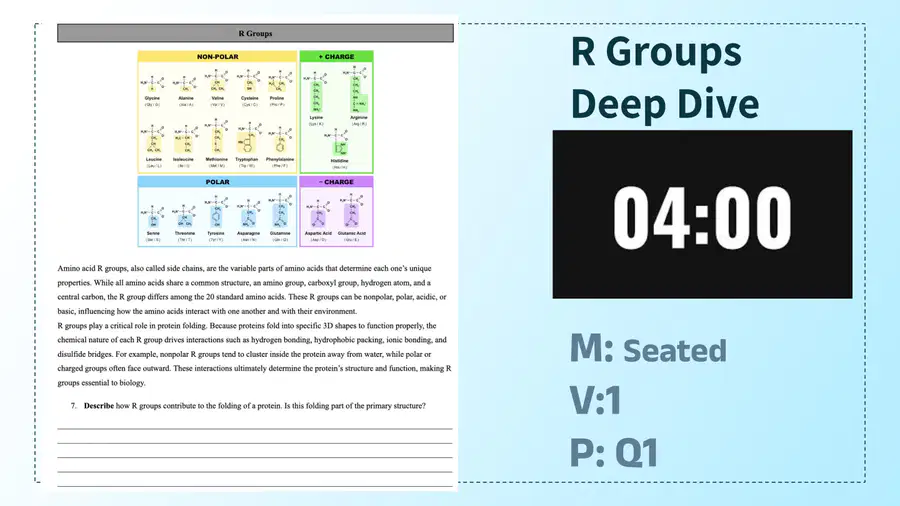
Task: Click the Valine label
Action: [218, 98]
